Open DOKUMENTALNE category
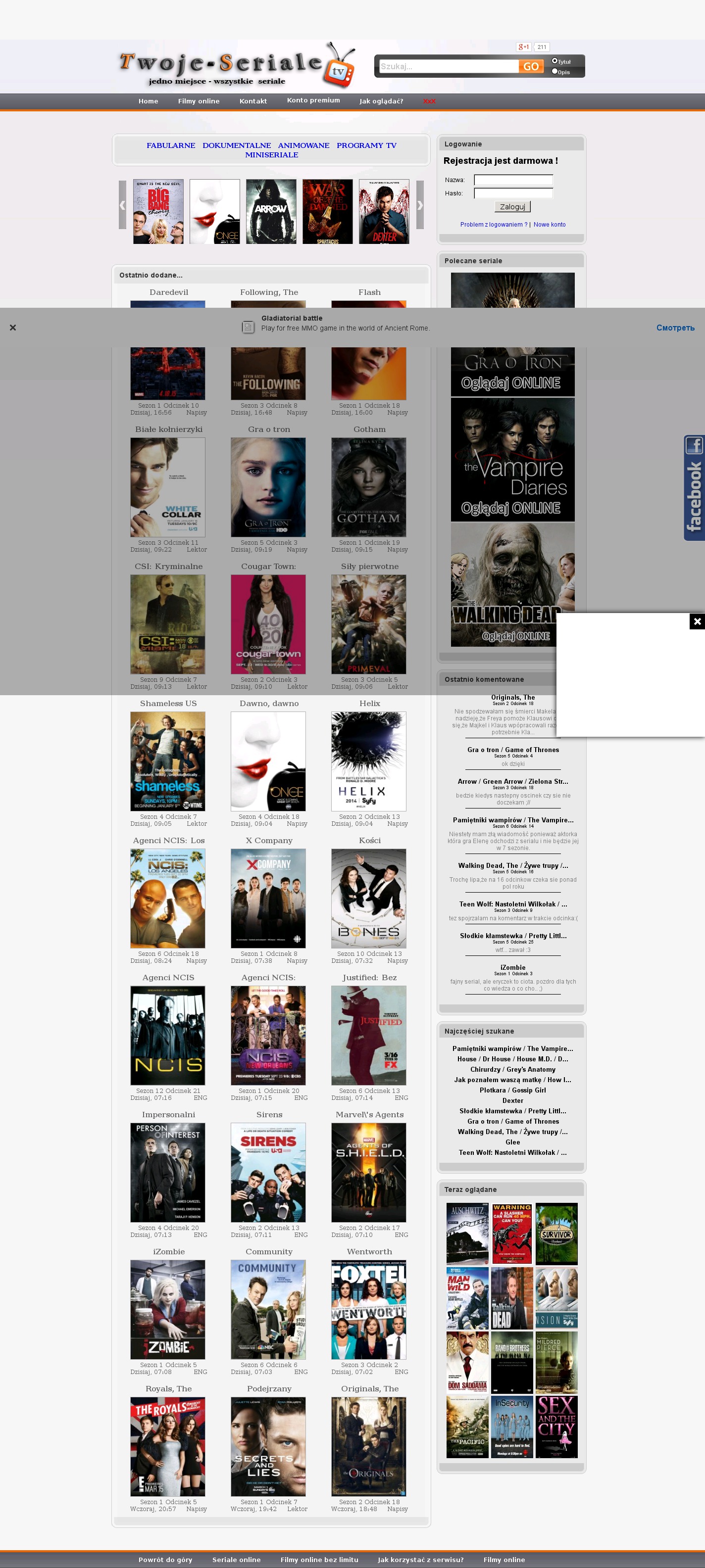This screenshot has width=705, height=1568. click(x=237, y=145)
